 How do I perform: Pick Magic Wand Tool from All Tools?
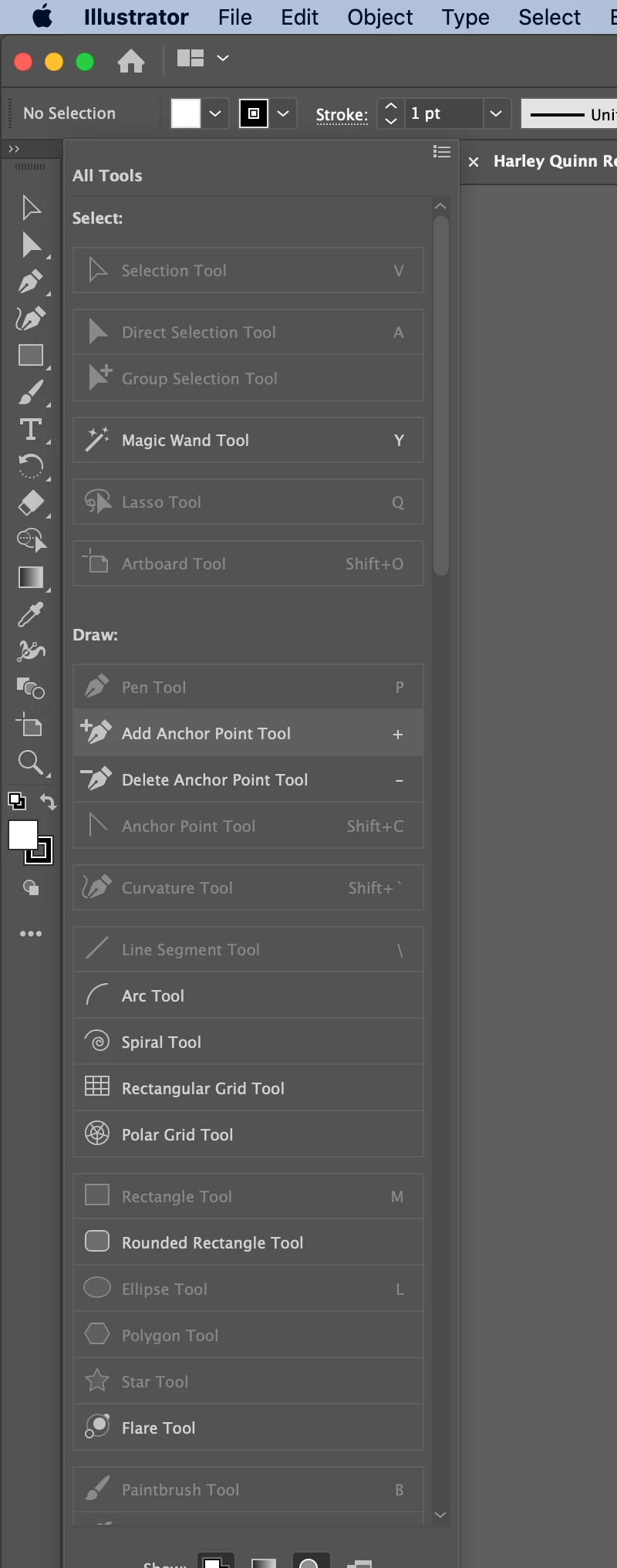tap(248, 440)
